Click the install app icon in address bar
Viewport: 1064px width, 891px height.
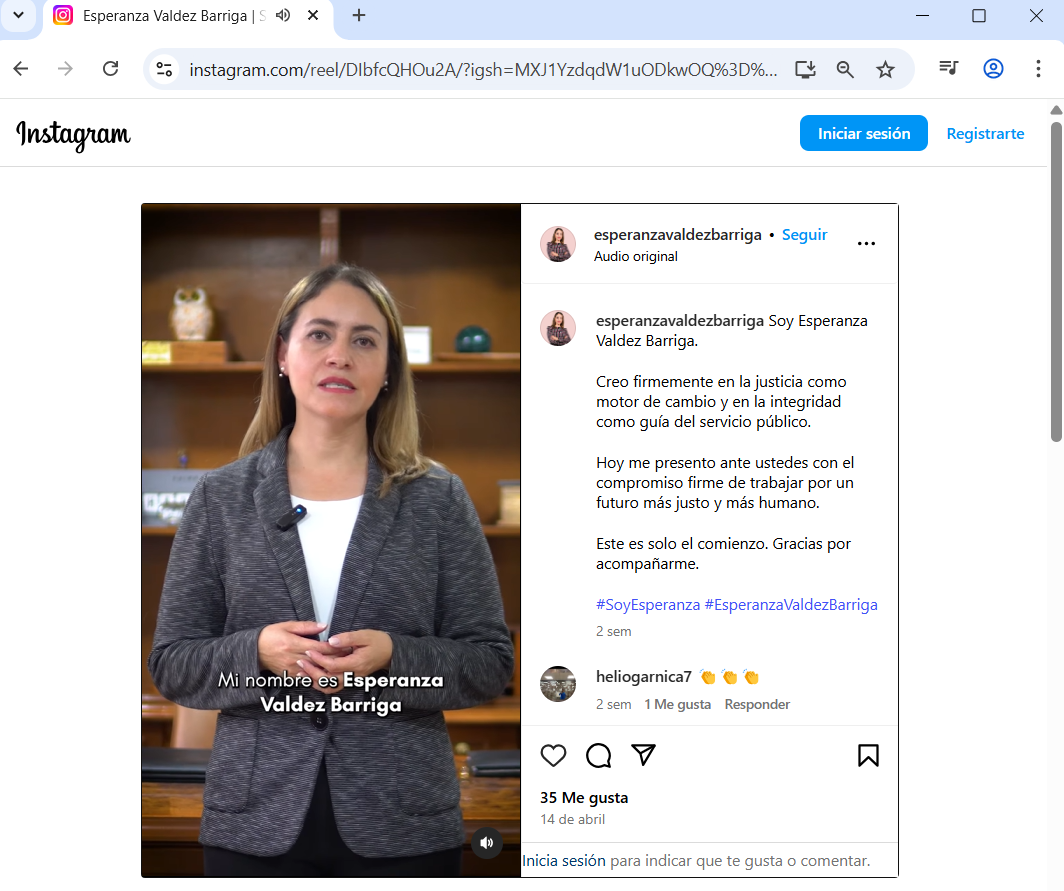pos(805,69)
